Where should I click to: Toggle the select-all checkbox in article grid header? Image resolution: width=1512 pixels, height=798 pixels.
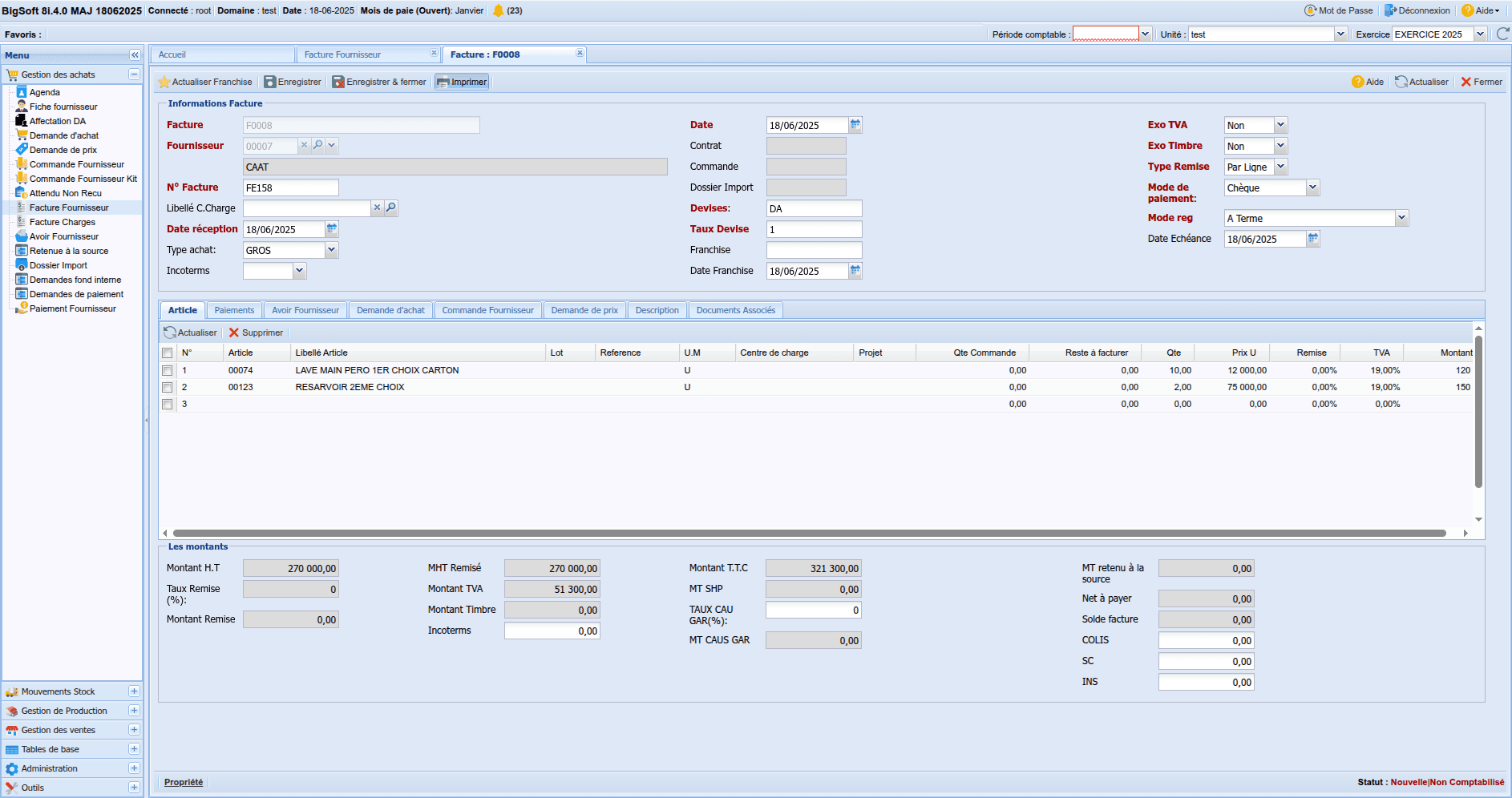168,353
